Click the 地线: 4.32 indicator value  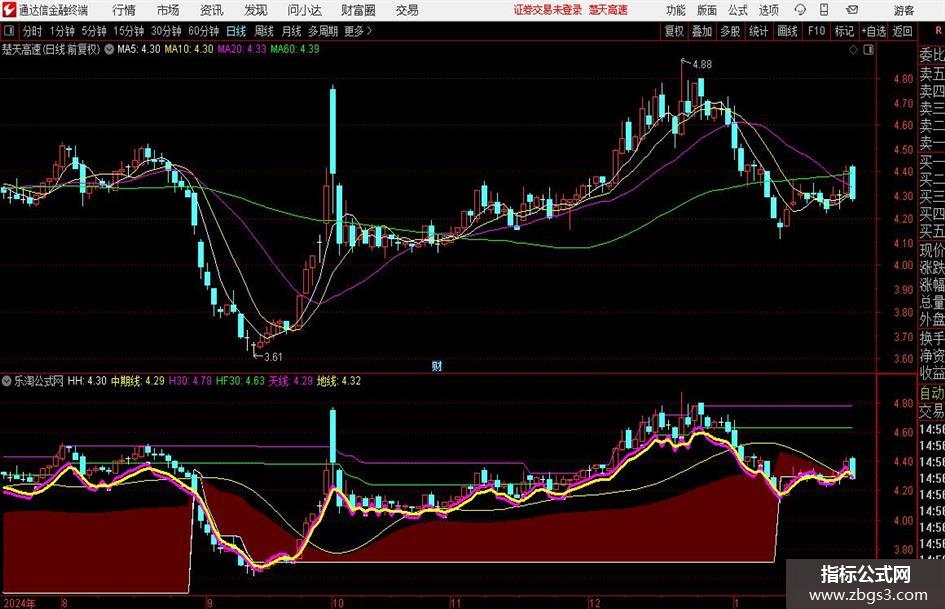point(339,381)
